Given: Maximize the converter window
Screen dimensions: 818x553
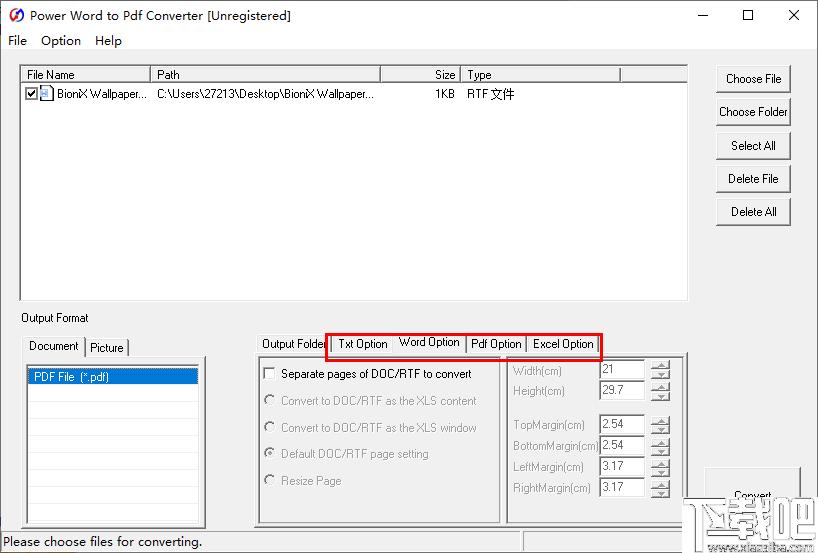Looking at the screenshot, I should [x=748, y=15].
